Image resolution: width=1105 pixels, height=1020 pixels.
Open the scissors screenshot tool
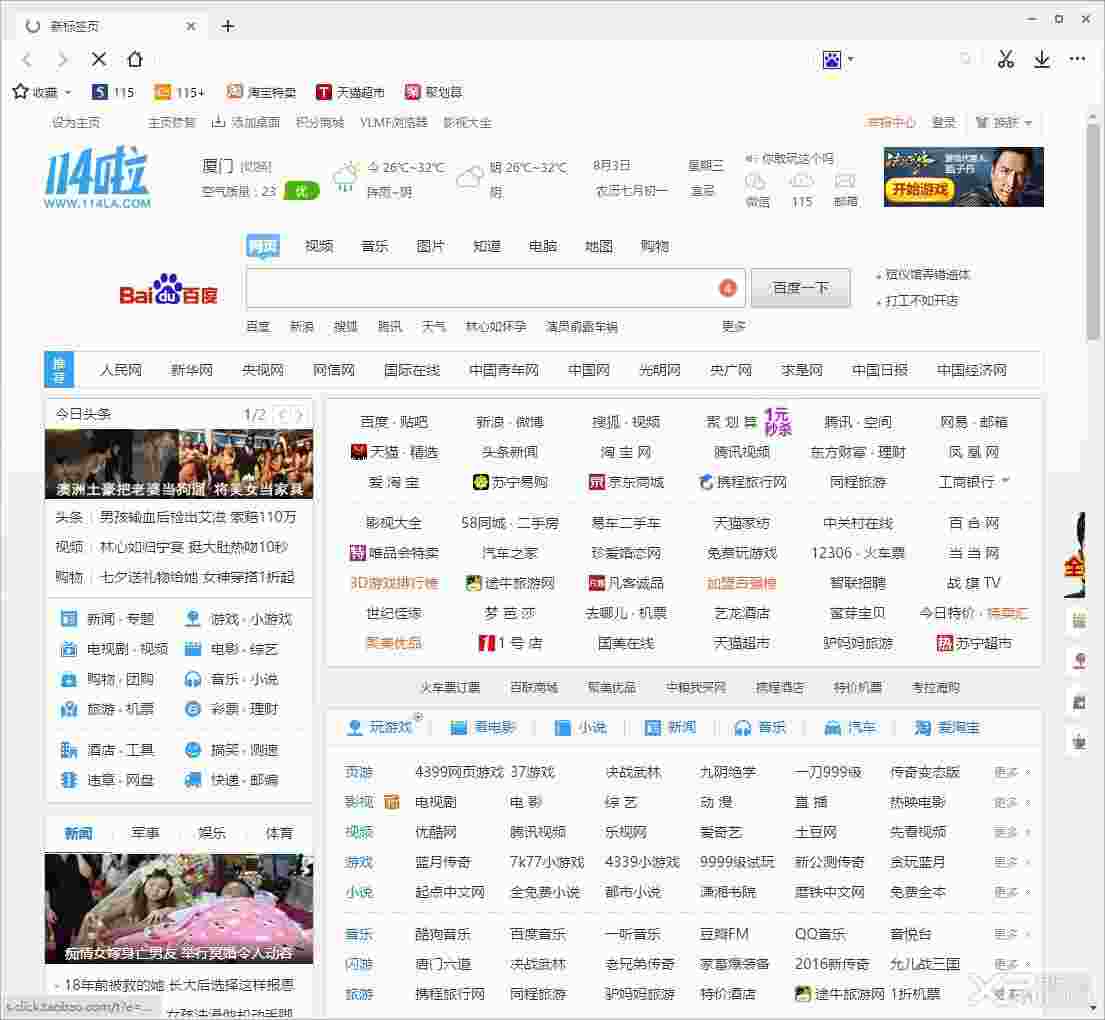point(1006,59)
